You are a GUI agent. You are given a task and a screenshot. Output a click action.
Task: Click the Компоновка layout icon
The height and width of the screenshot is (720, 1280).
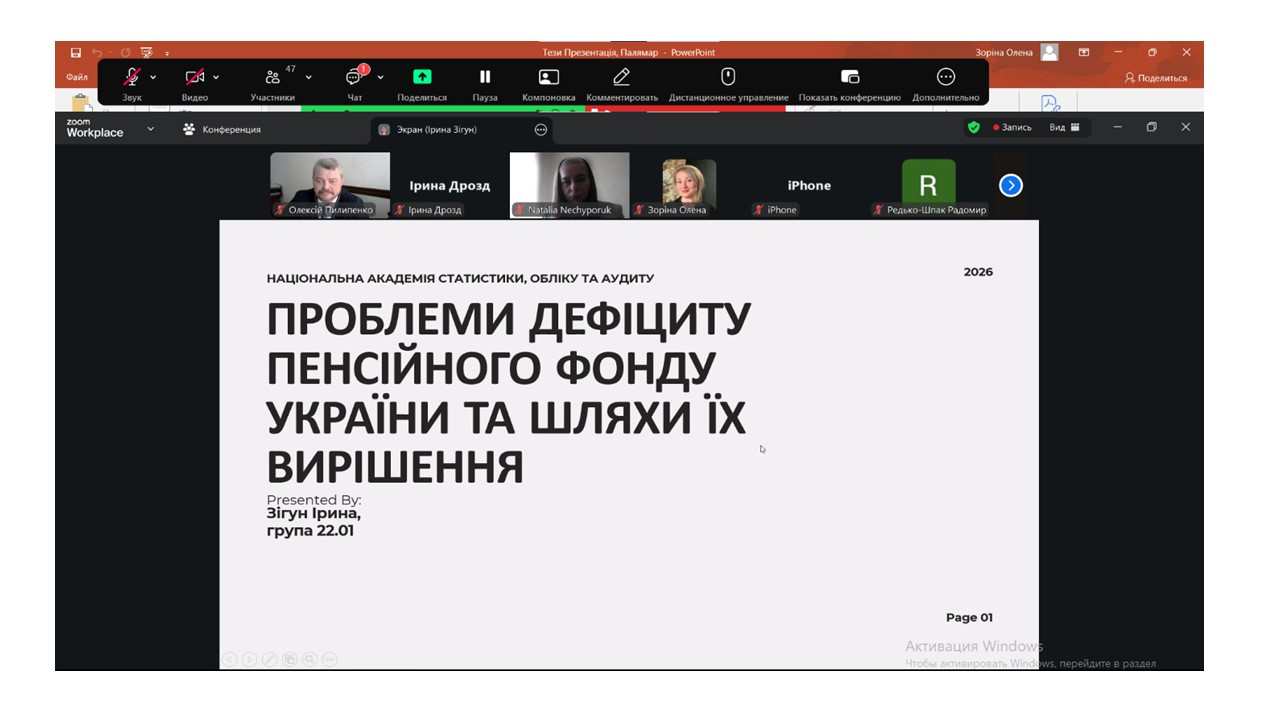coord(548,77)
